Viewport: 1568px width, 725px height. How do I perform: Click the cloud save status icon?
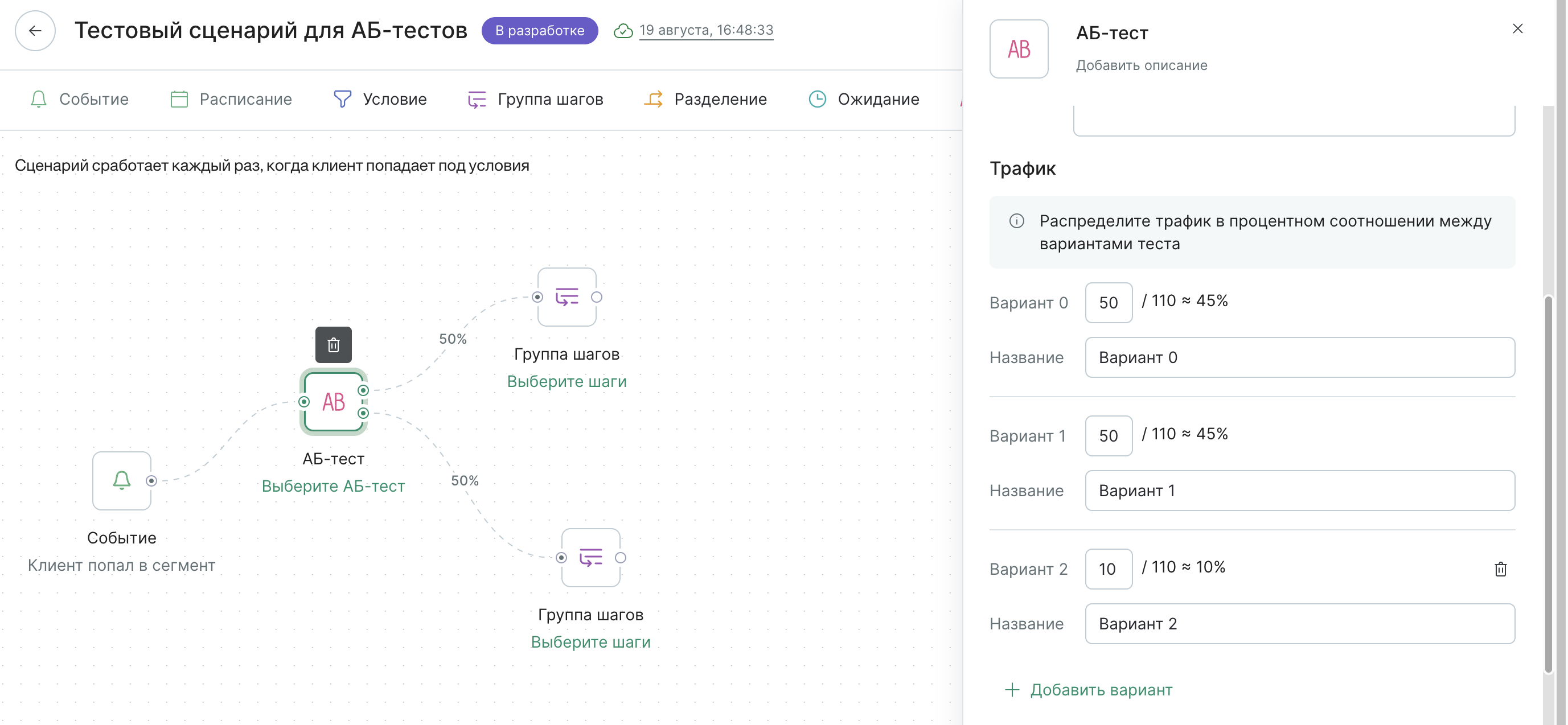(x=623, y=30)
